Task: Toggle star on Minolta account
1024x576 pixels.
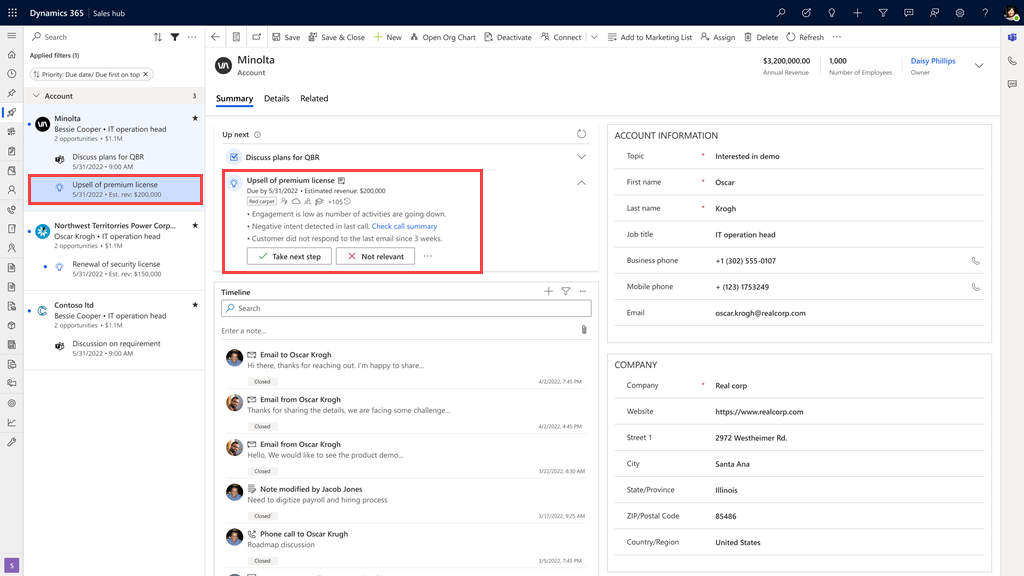Action: click(195, 118)
